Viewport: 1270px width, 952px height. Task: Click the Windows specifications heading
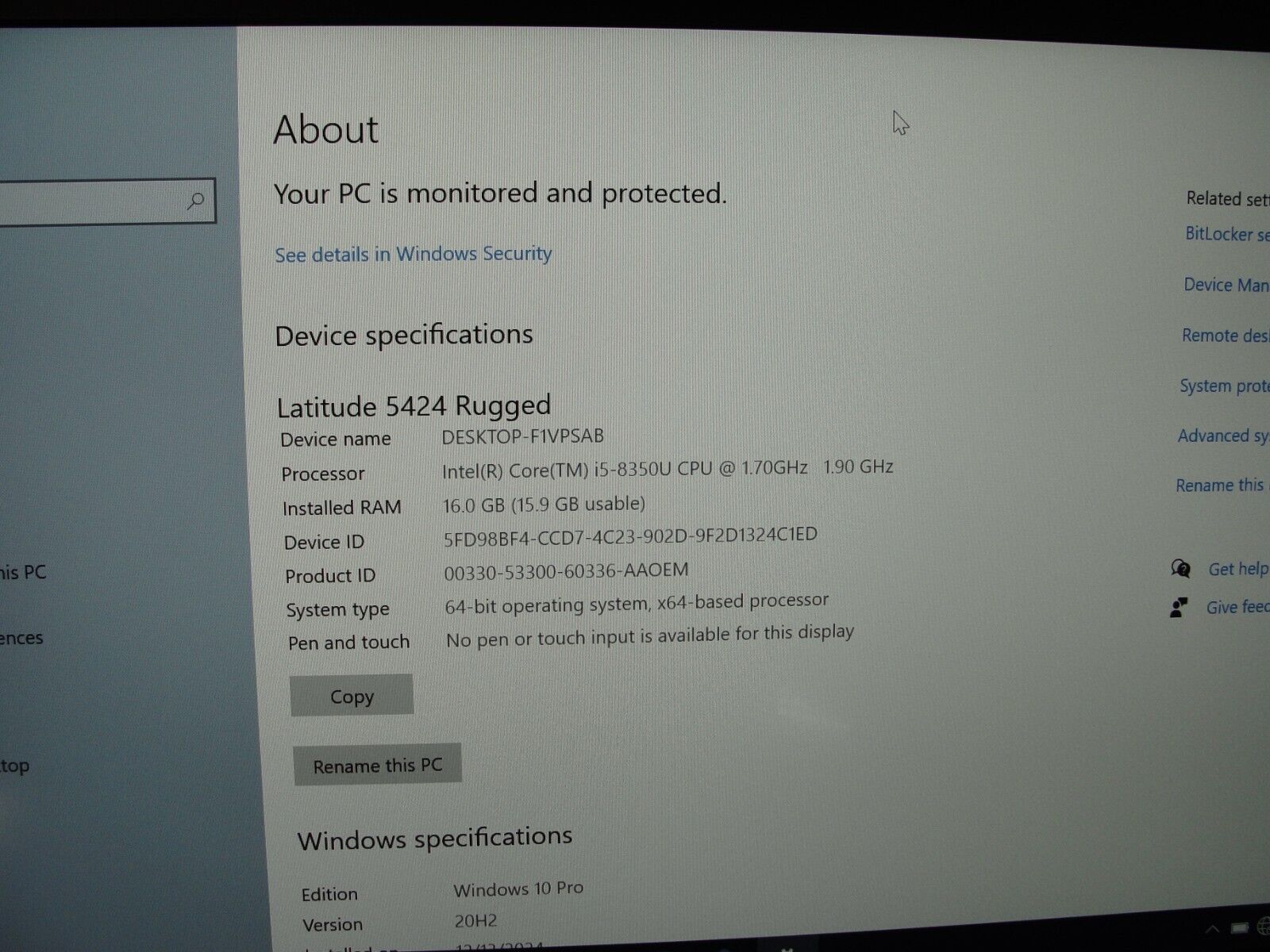[x=435, y=839]
